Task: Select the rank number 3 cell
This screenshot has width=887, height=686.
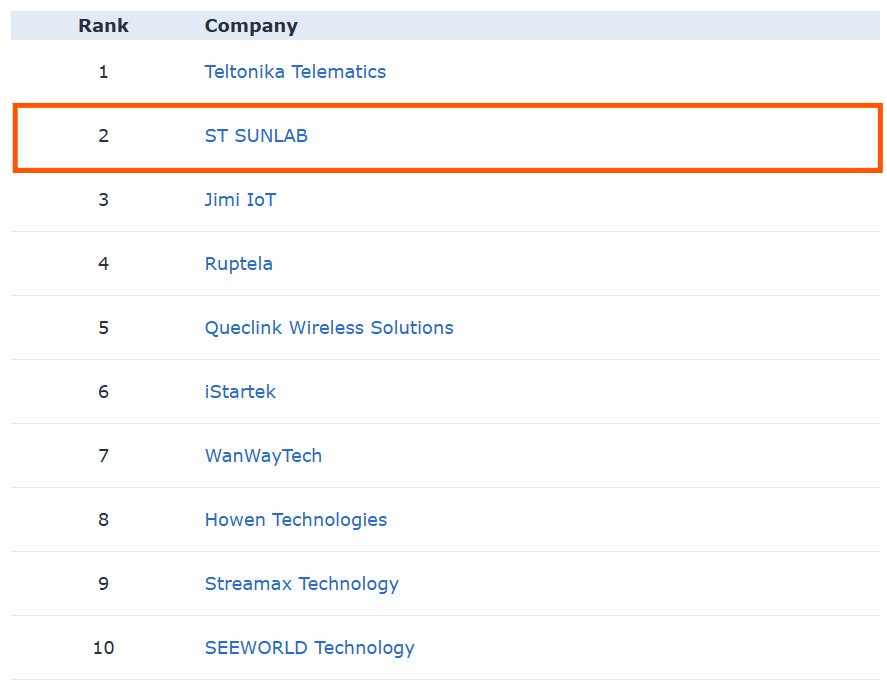Action: click(103, 200)
